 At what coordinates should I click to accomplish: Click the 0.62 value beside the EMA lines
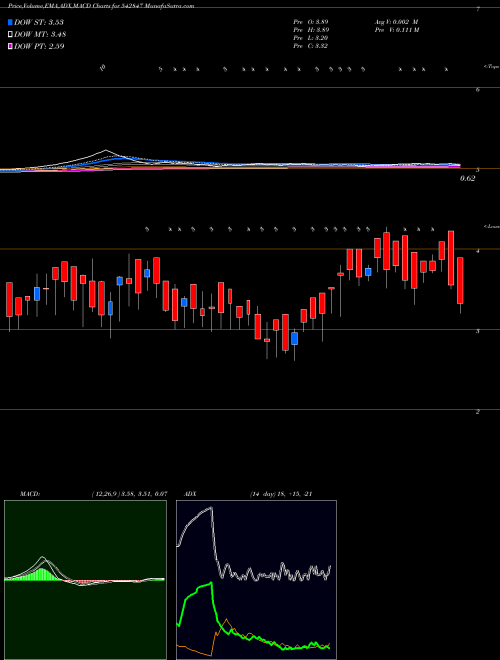click(467, 178)
